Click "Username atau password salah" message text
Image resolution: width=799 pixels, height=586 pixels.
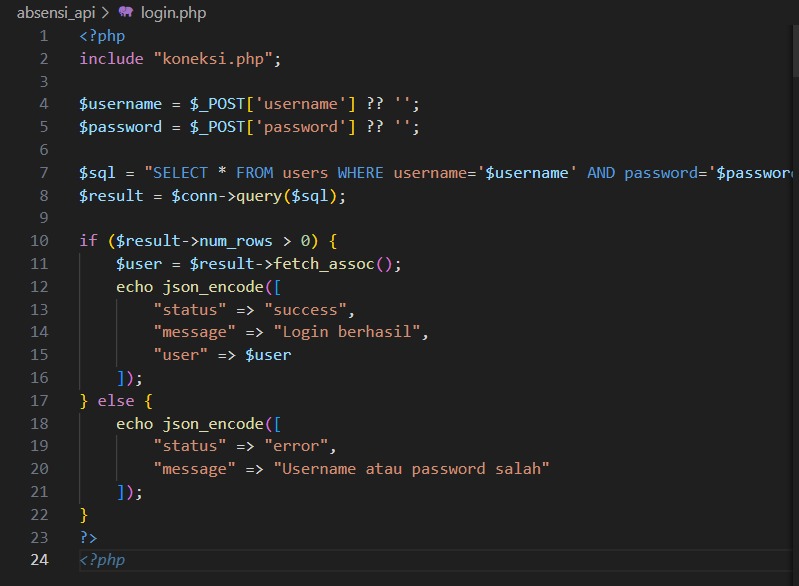pyautogui.click(x=411, y=469)
